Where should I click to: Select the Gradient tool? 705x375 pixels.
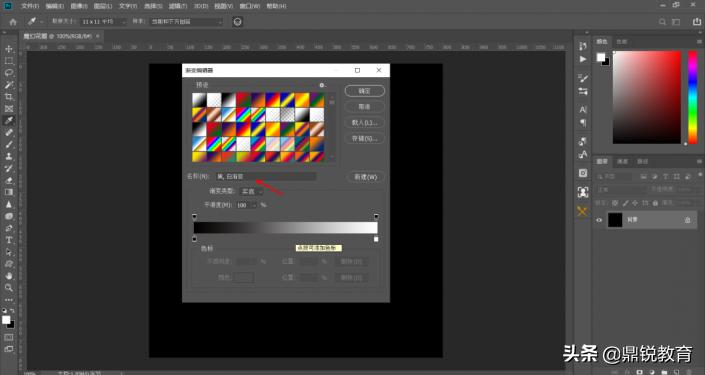pyautogui.click(x=9, y=192)
